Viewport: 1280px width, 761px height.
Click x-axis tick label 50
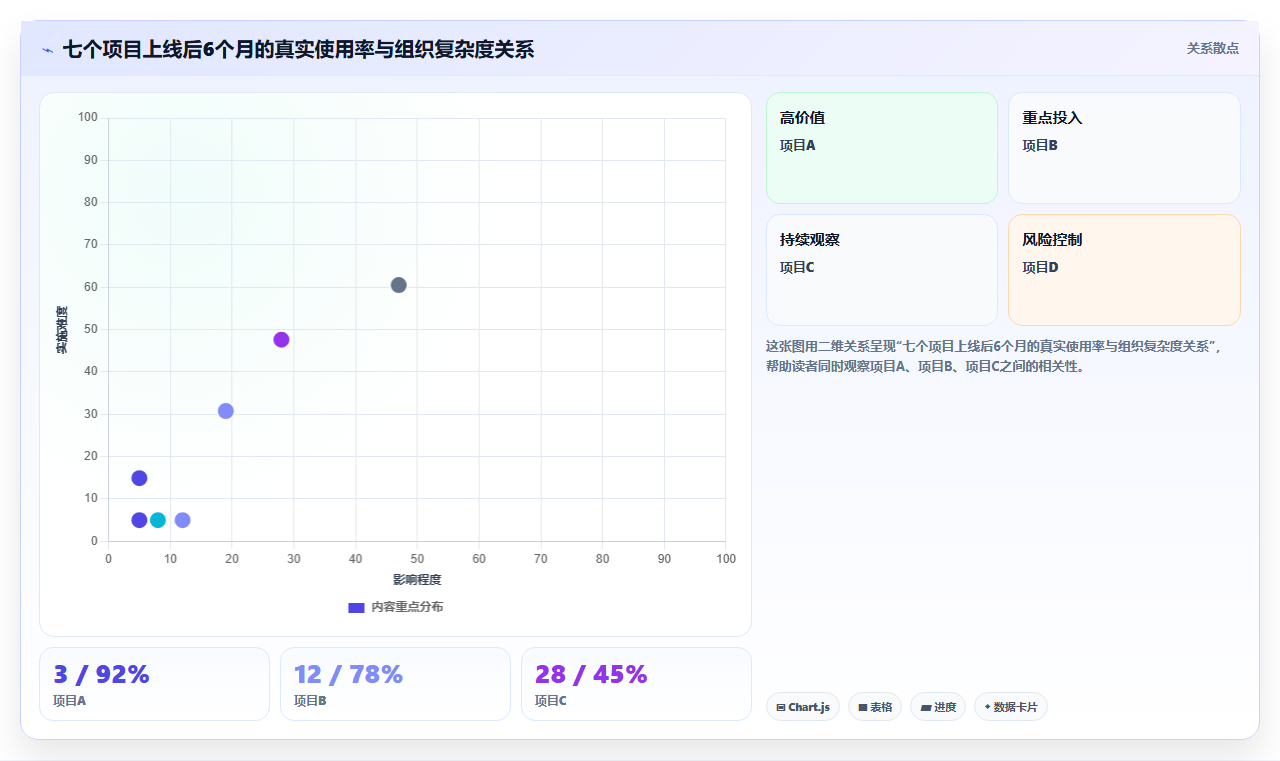[x=417, y=559]
